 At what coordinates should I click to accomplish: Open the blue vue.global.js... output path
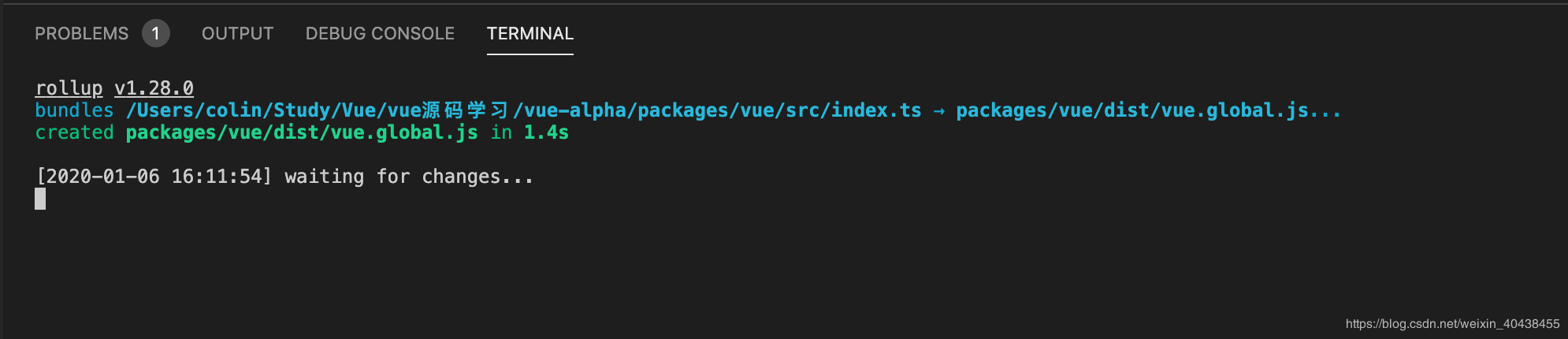coord(1148,110)
